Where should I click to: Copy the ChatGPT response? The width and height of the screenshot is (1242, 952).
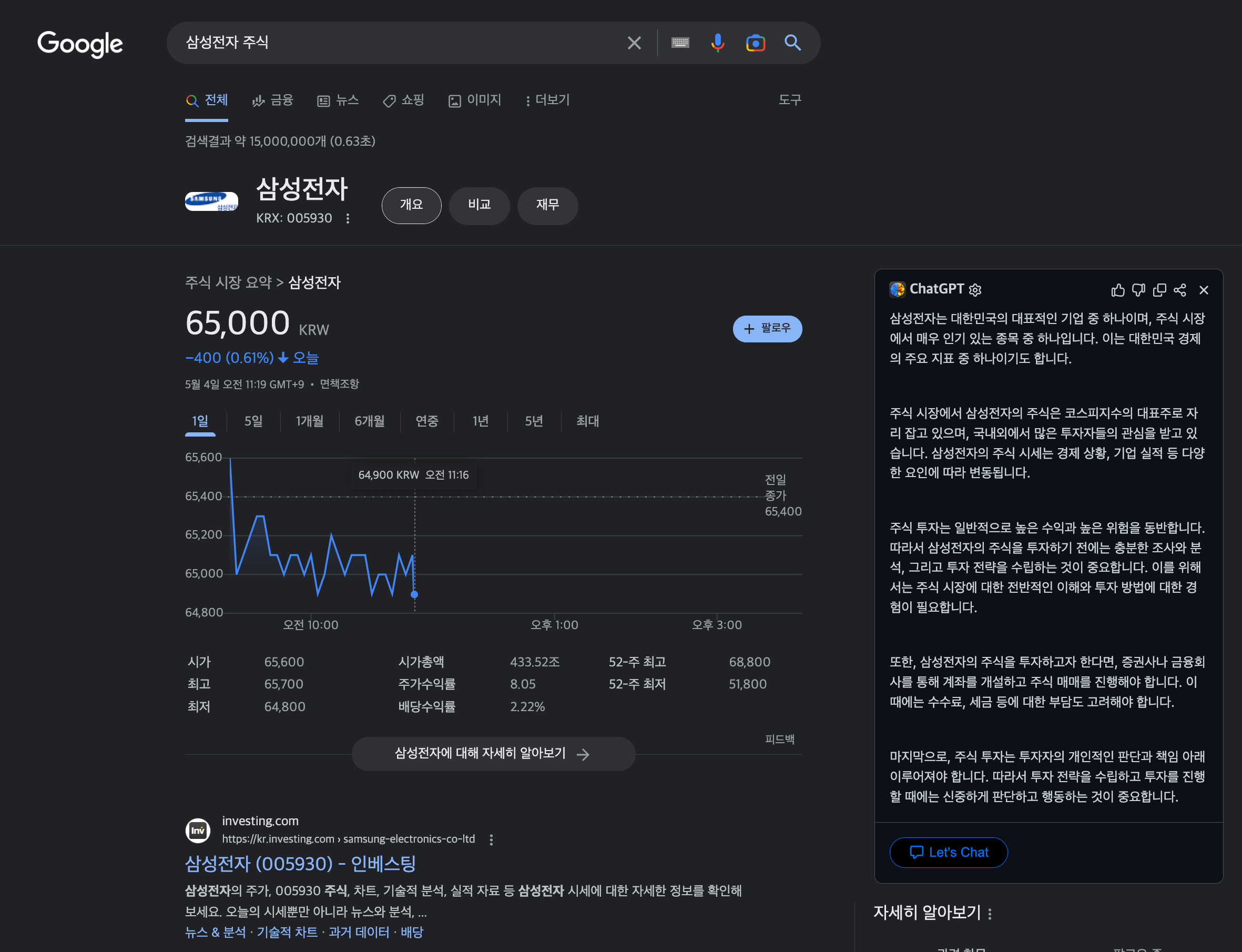tap(1159, 290)
